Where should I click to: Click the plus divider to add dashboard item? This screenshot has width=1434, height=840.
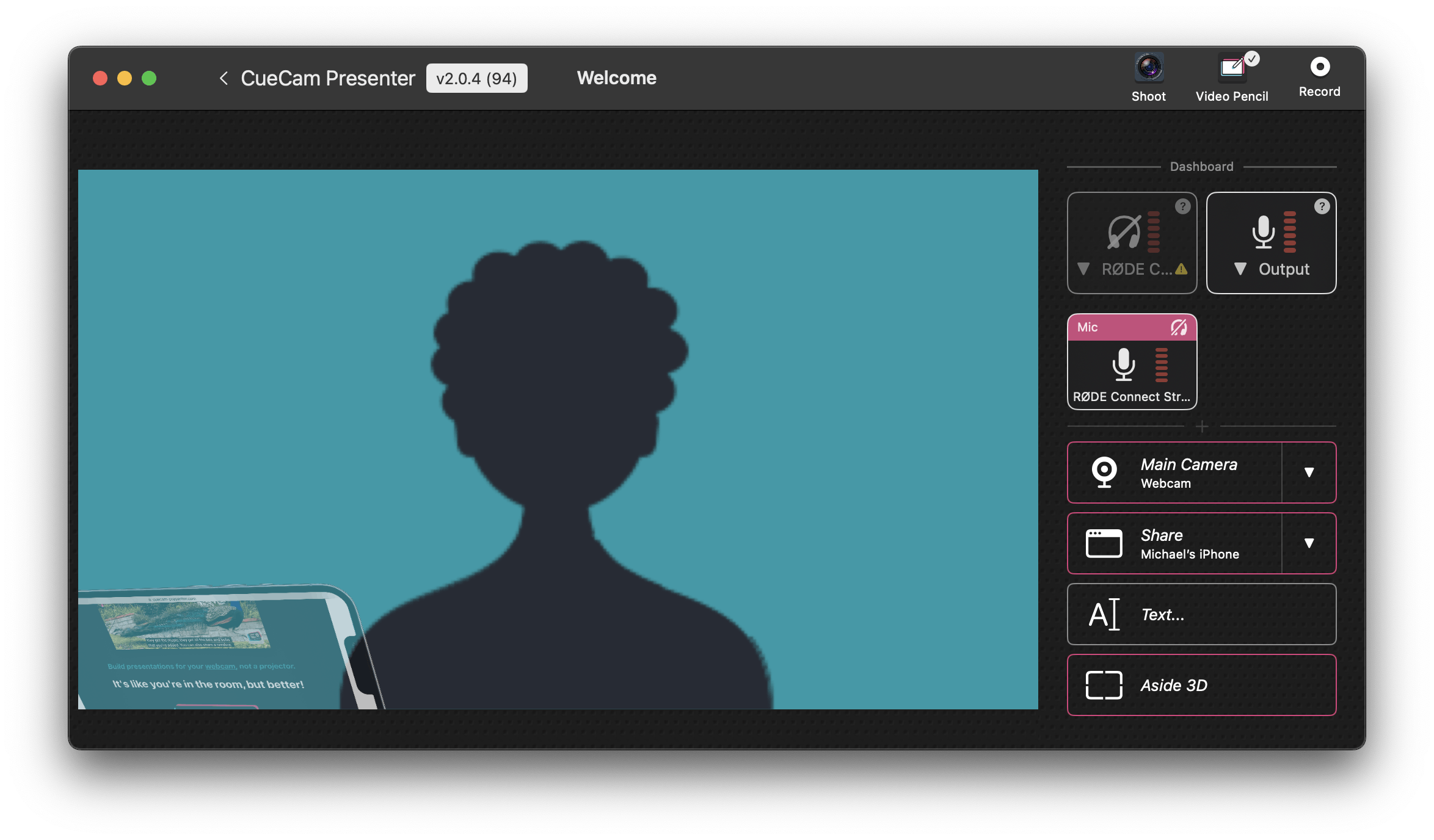(1201, 427)
